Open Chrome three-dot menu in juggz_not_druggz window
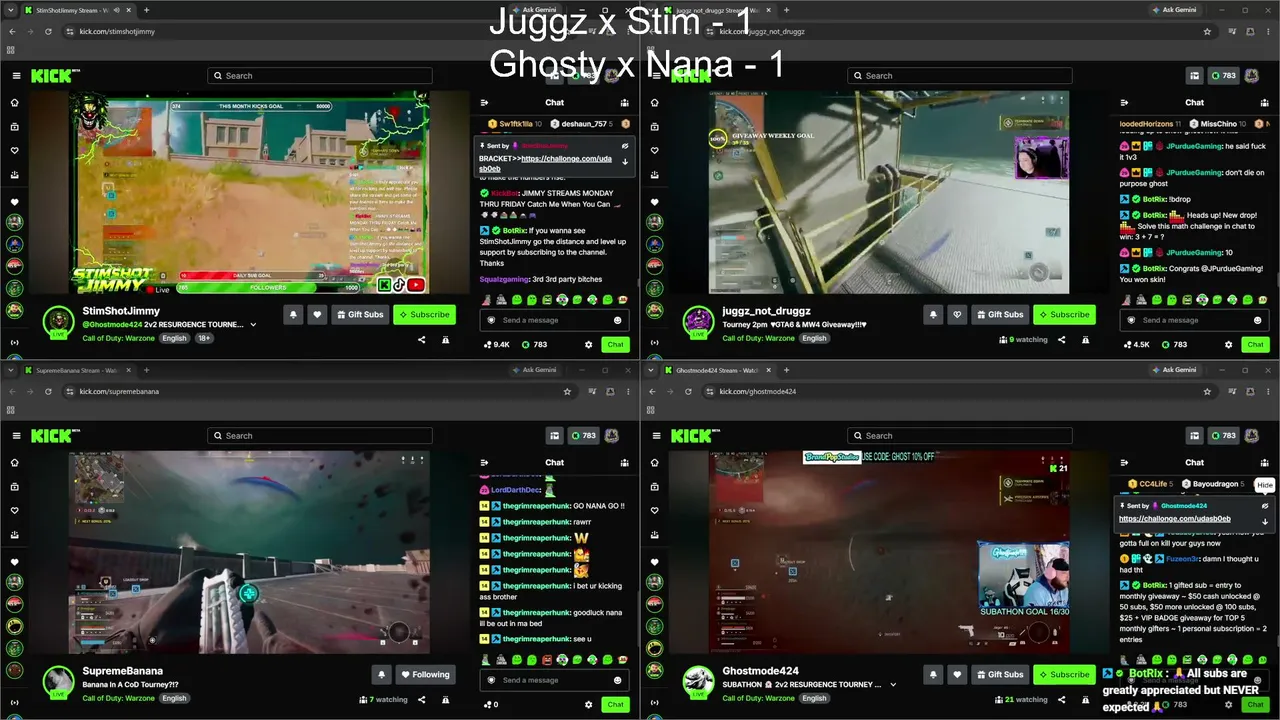The width and height of the screenshot is (1280, 720). coord(1266,31)
